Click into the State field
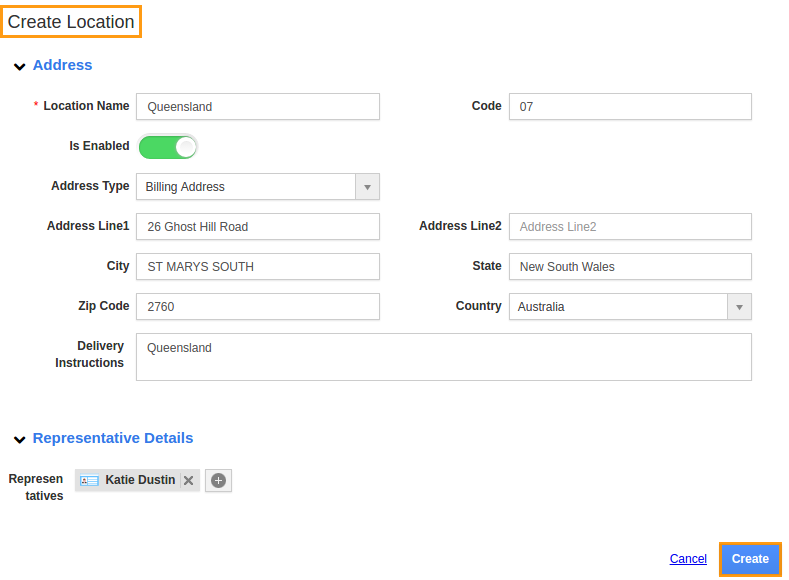This screenshot has height=580, width=789. (630, 267)
